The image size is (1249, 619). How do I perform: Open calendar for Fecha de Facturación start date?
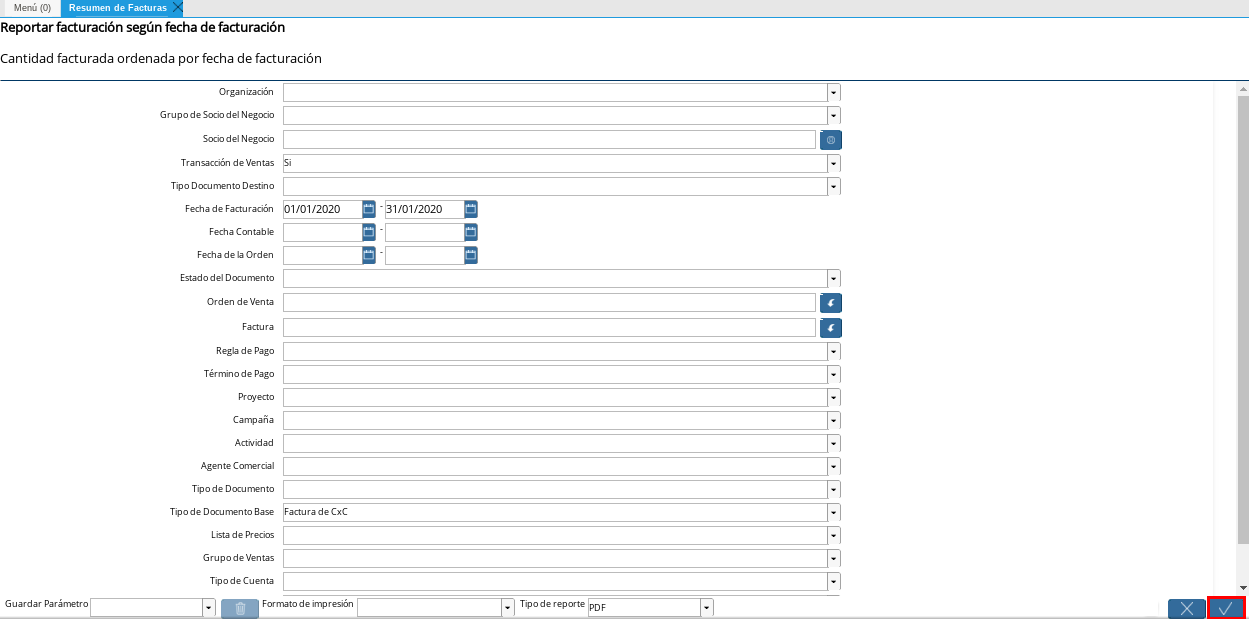click(x=369, y=209)
